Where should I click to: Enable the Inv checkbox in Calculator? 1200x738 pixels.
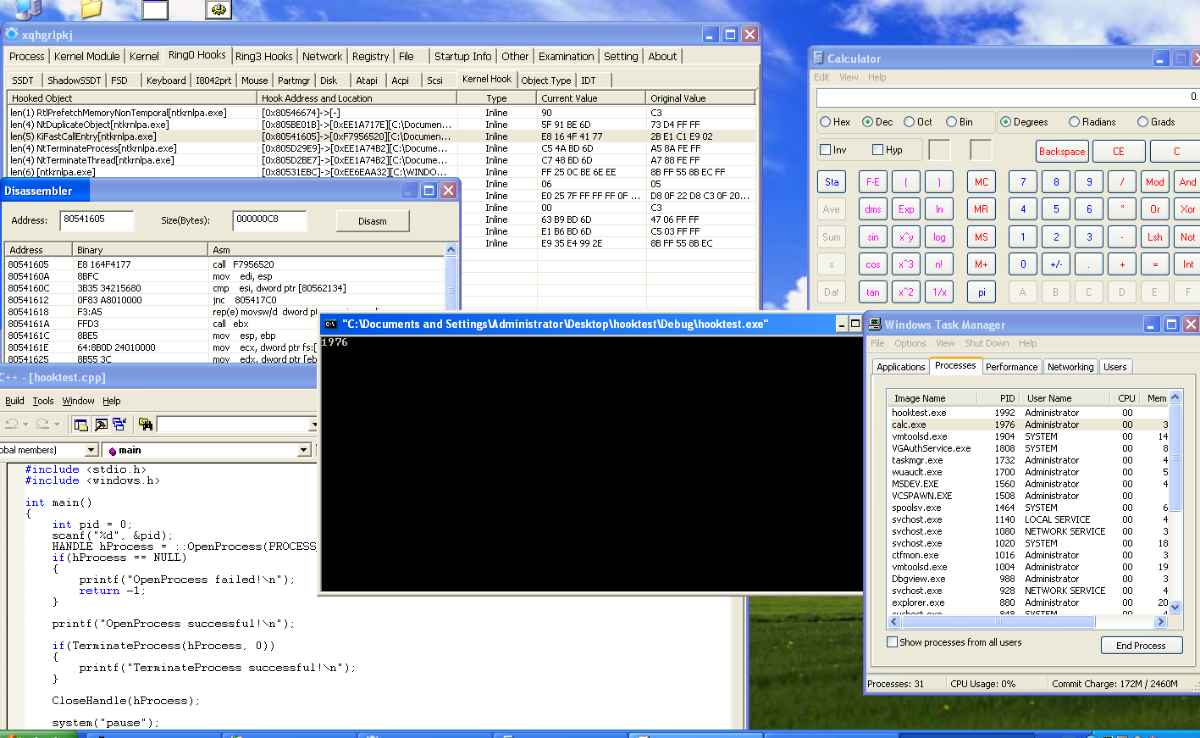pos(826,150)
